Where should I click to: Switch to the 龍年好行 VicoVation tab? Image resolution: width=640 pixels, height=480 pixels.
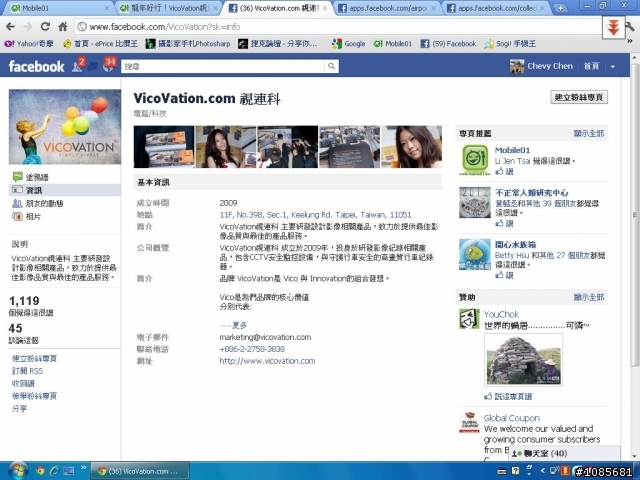pyautogui.click(x=167, y=8)
